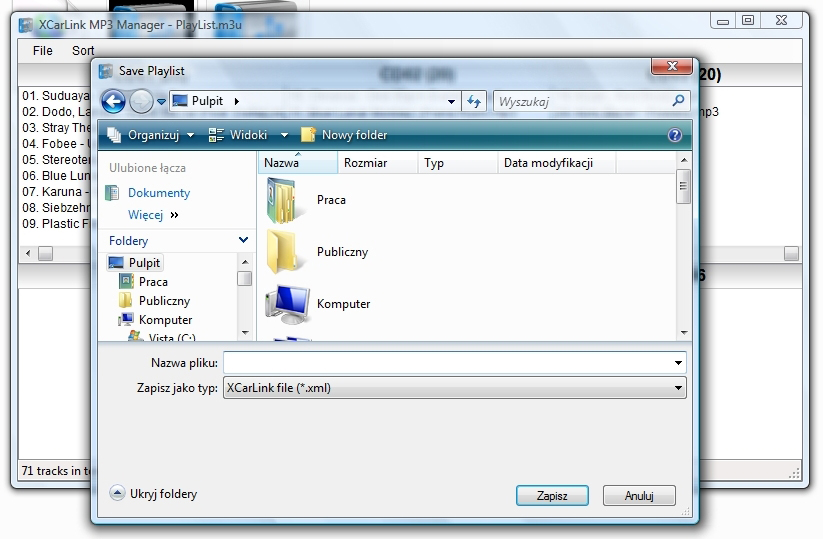Select the Praca folder icon in file list

[282, 200]
